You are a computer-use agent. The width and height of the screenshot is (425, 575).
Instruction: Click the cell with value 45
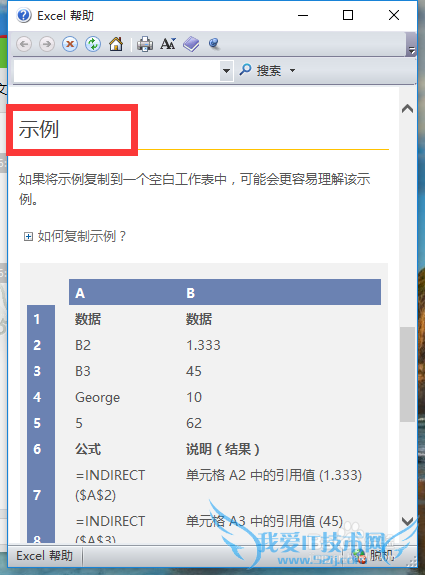[x=194, y=371]
